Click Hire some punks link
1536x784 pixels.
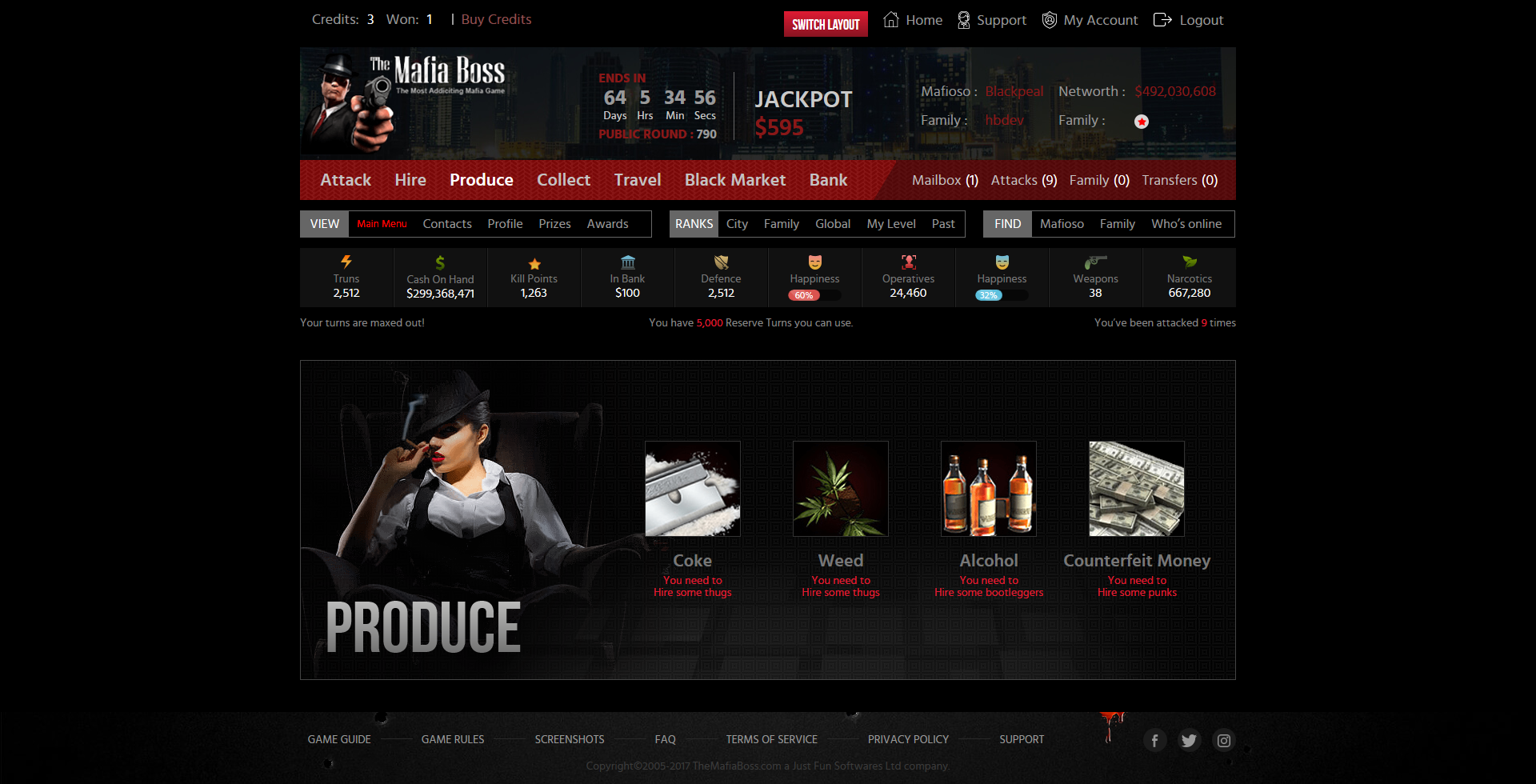click(1137, 593)
